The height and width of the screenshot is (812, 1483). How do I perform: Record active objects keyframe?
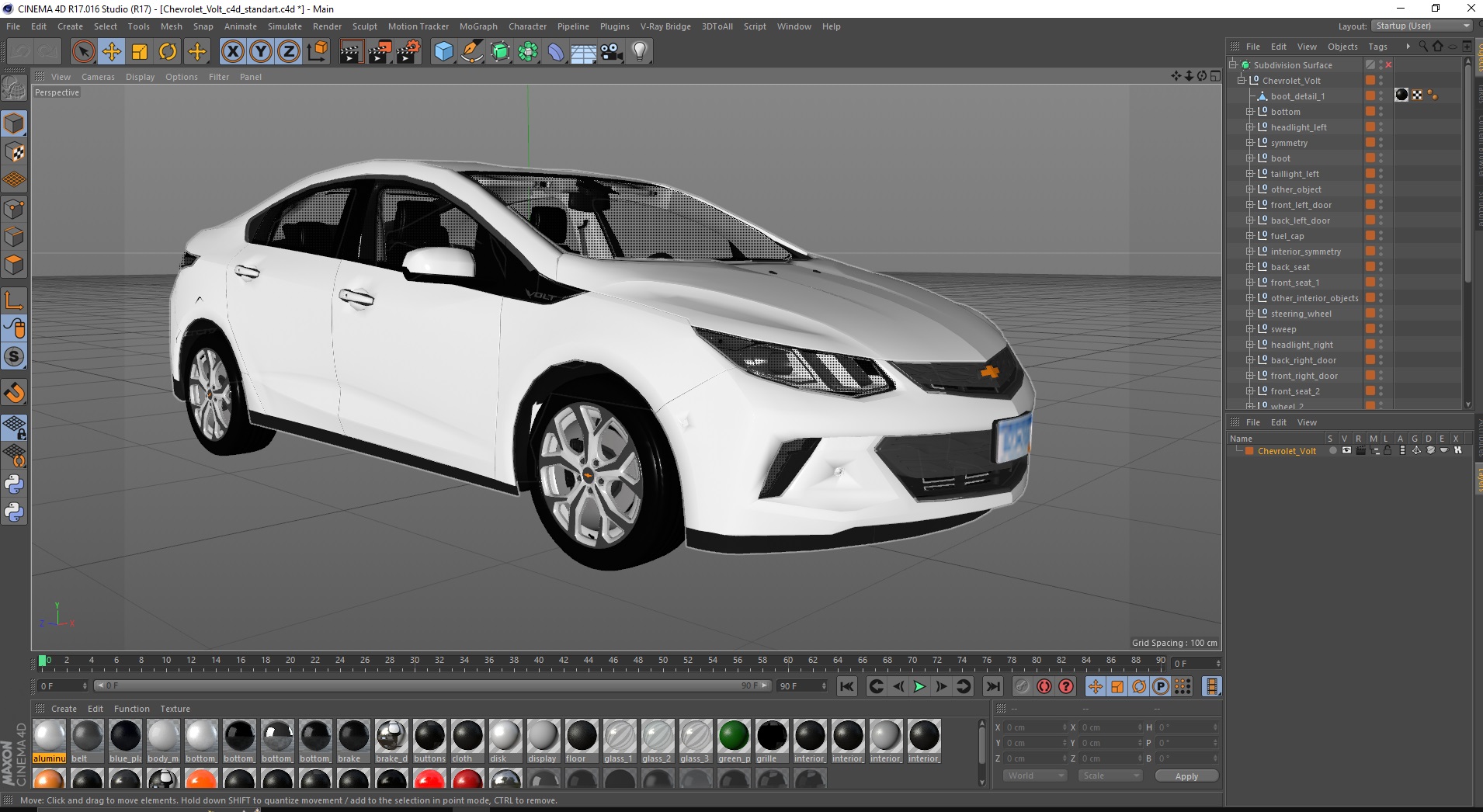pyautogui.click(x=1023, y=686)
